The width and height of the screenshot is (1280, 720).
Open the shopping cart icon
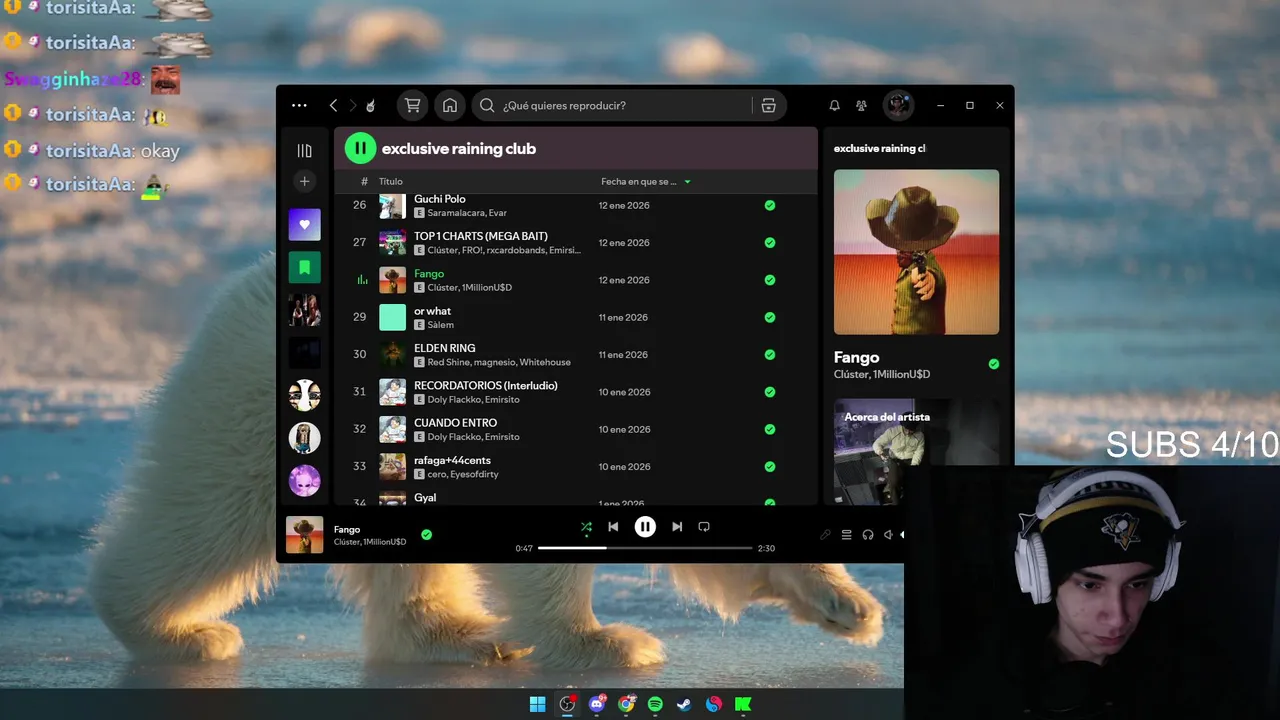(x=412, y=105)
